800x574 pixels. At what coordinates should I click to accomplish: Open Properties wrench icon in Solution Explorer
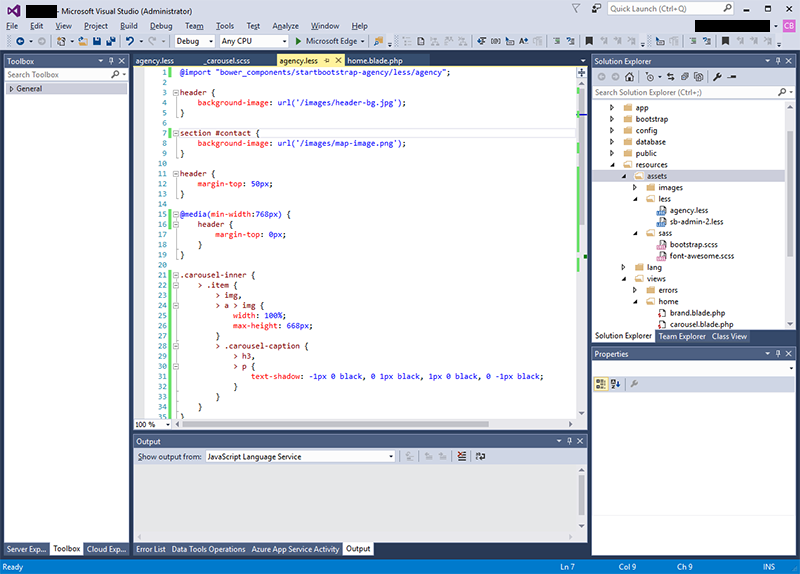point(717,77)
